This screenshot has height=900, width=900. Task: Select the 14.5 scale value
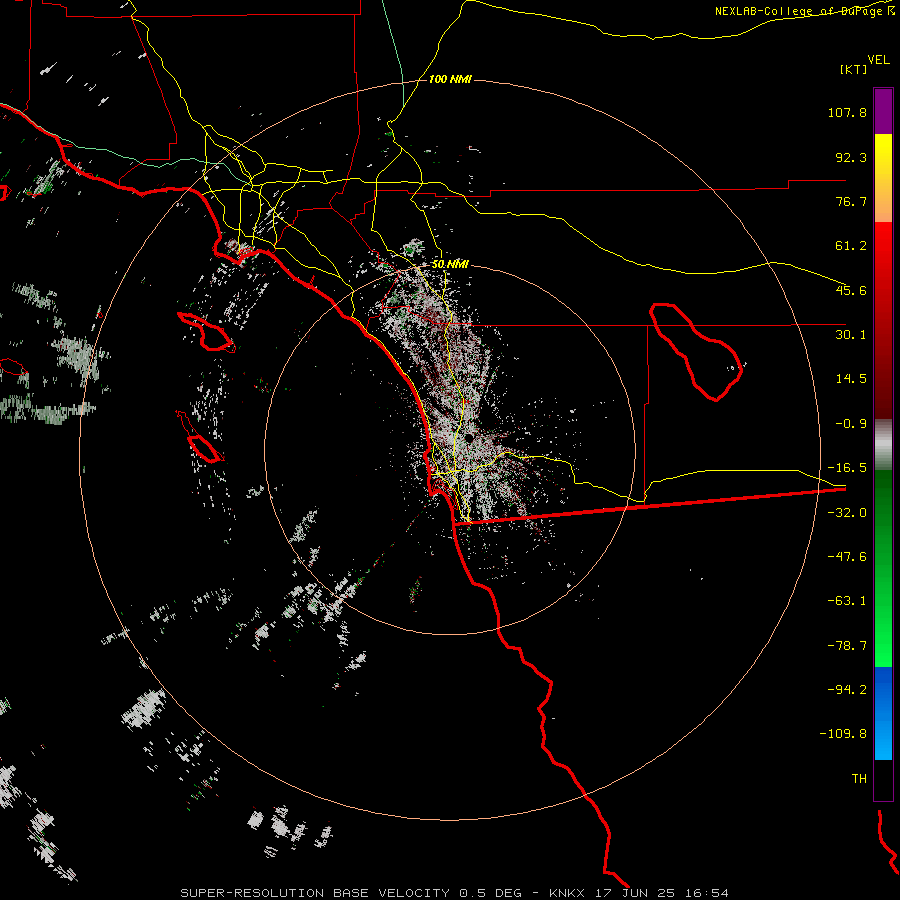pyautogui.click(x=851, y=379)
